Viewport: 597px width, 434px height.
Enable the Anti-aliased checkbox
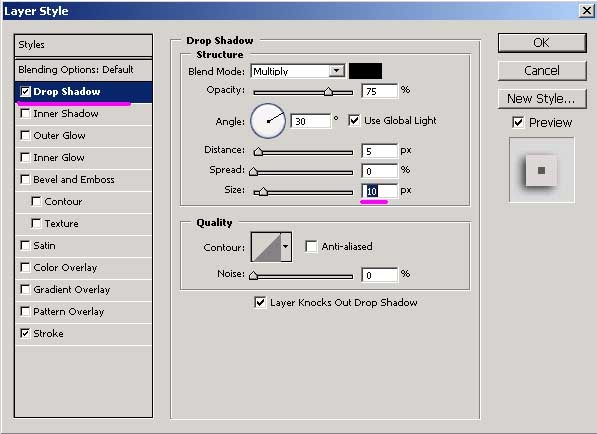(311, 246)
